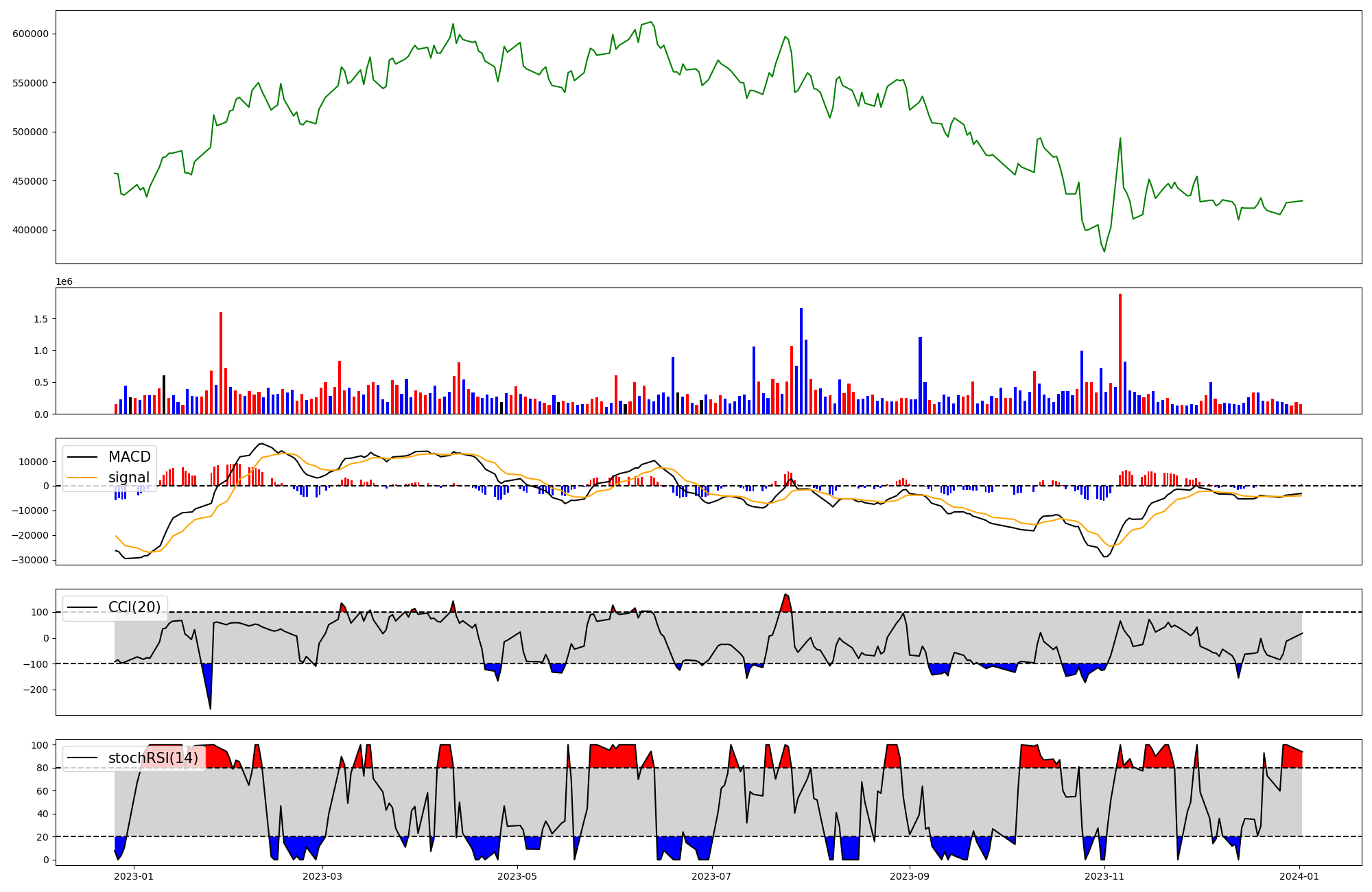The image size is (1372, 892).
Task: Click the 80 level label on stochRSI axis
Action: click(x=43, y=768)
